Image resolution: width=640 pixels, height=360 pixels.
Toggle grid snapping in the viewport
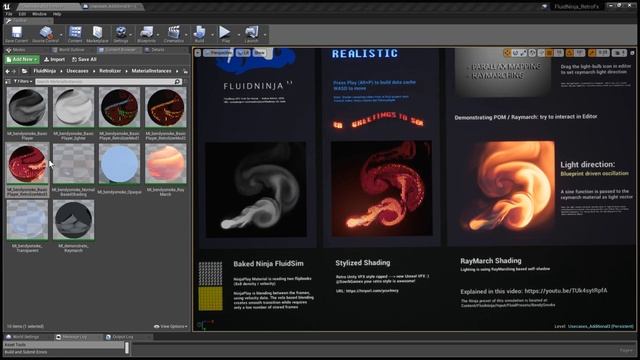coord(549,53)
